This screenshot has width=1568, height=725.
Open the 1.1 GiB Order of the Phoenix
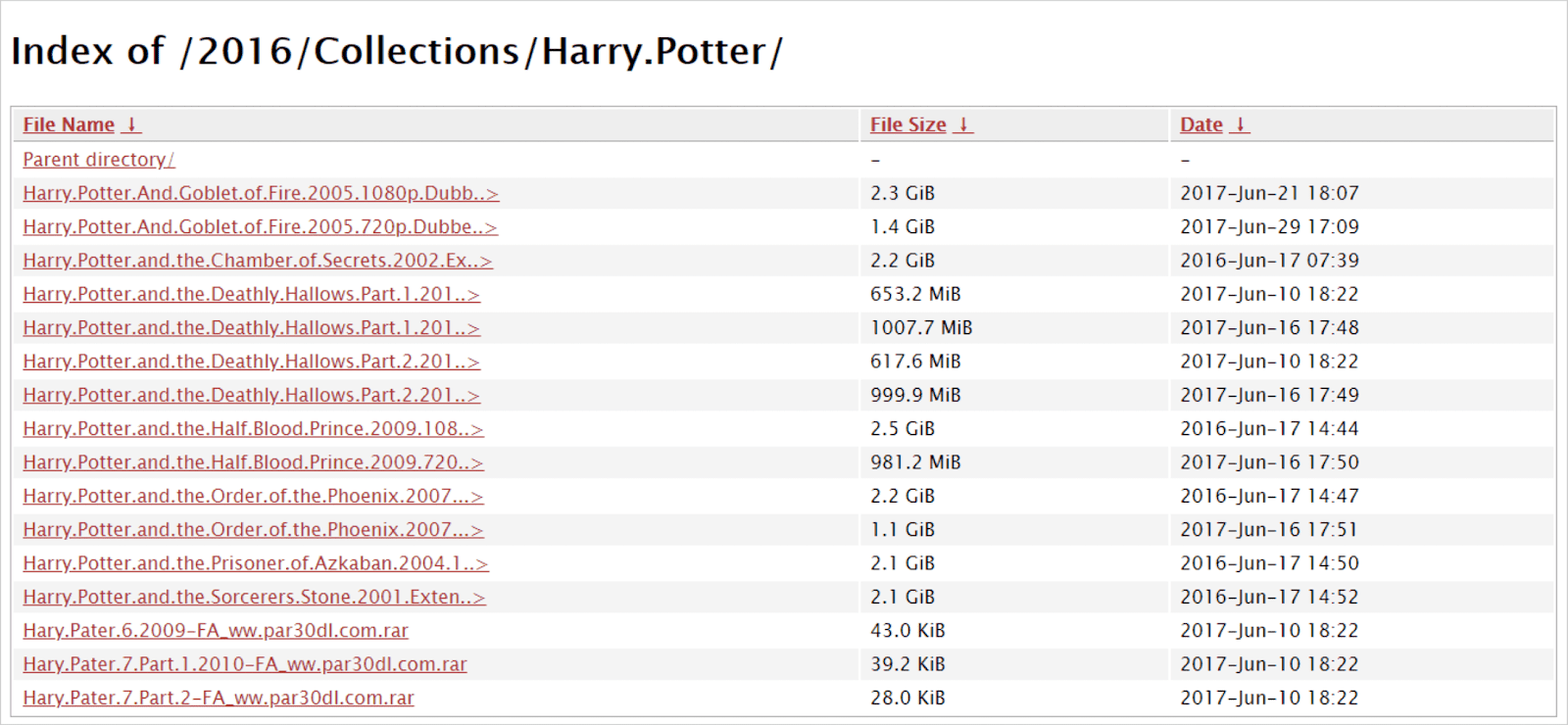pos(253,530)
